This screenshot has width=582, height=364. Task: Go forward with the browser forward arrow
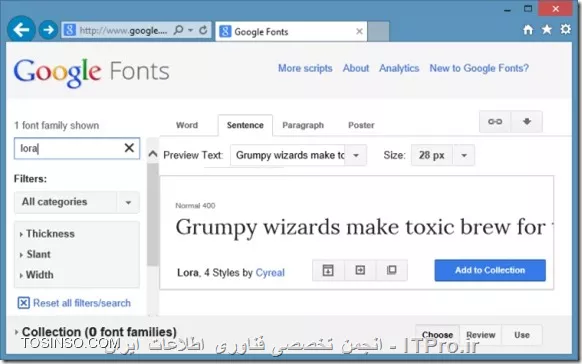(48, 30)
